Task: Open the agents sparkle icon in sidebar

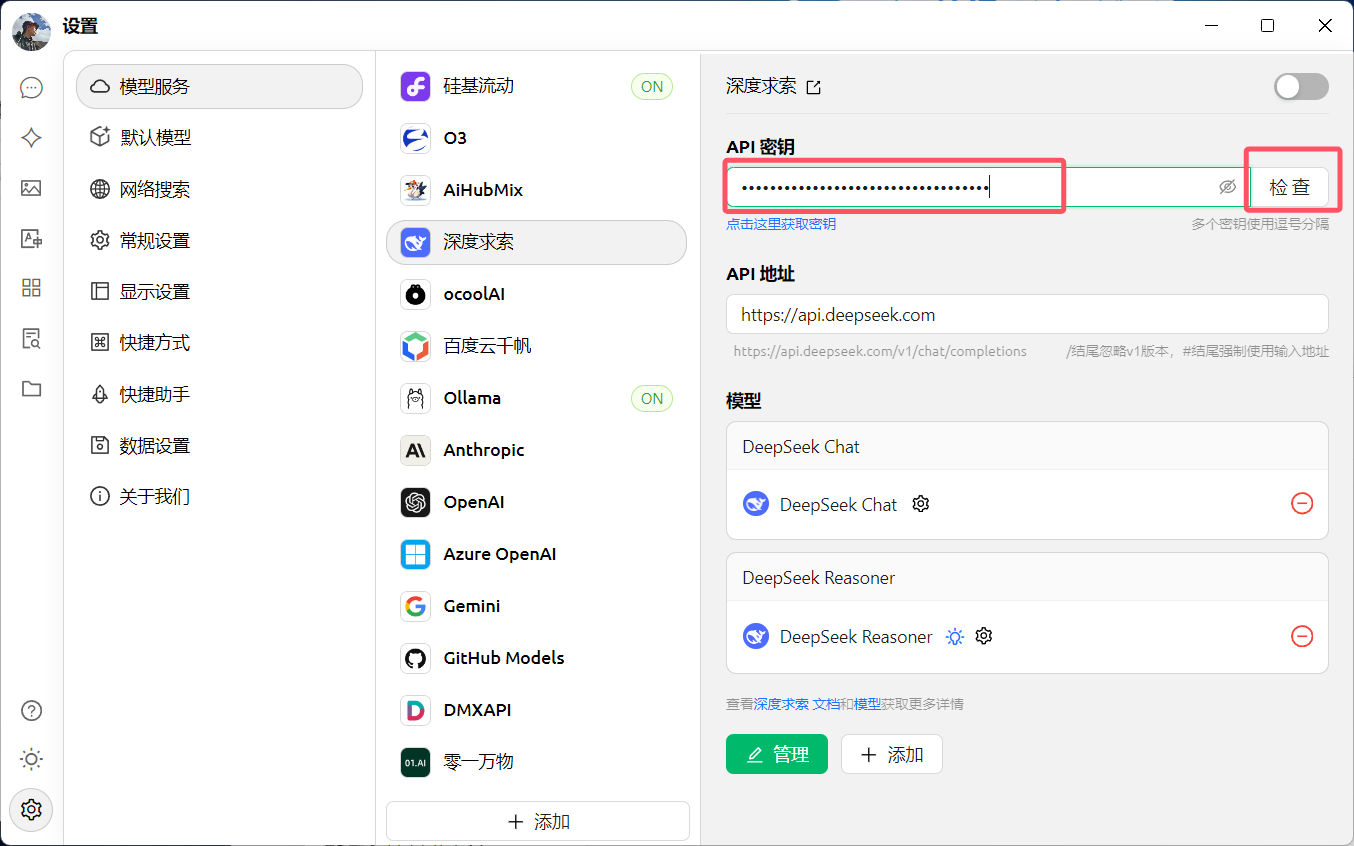Action: (x=31, y=138)
